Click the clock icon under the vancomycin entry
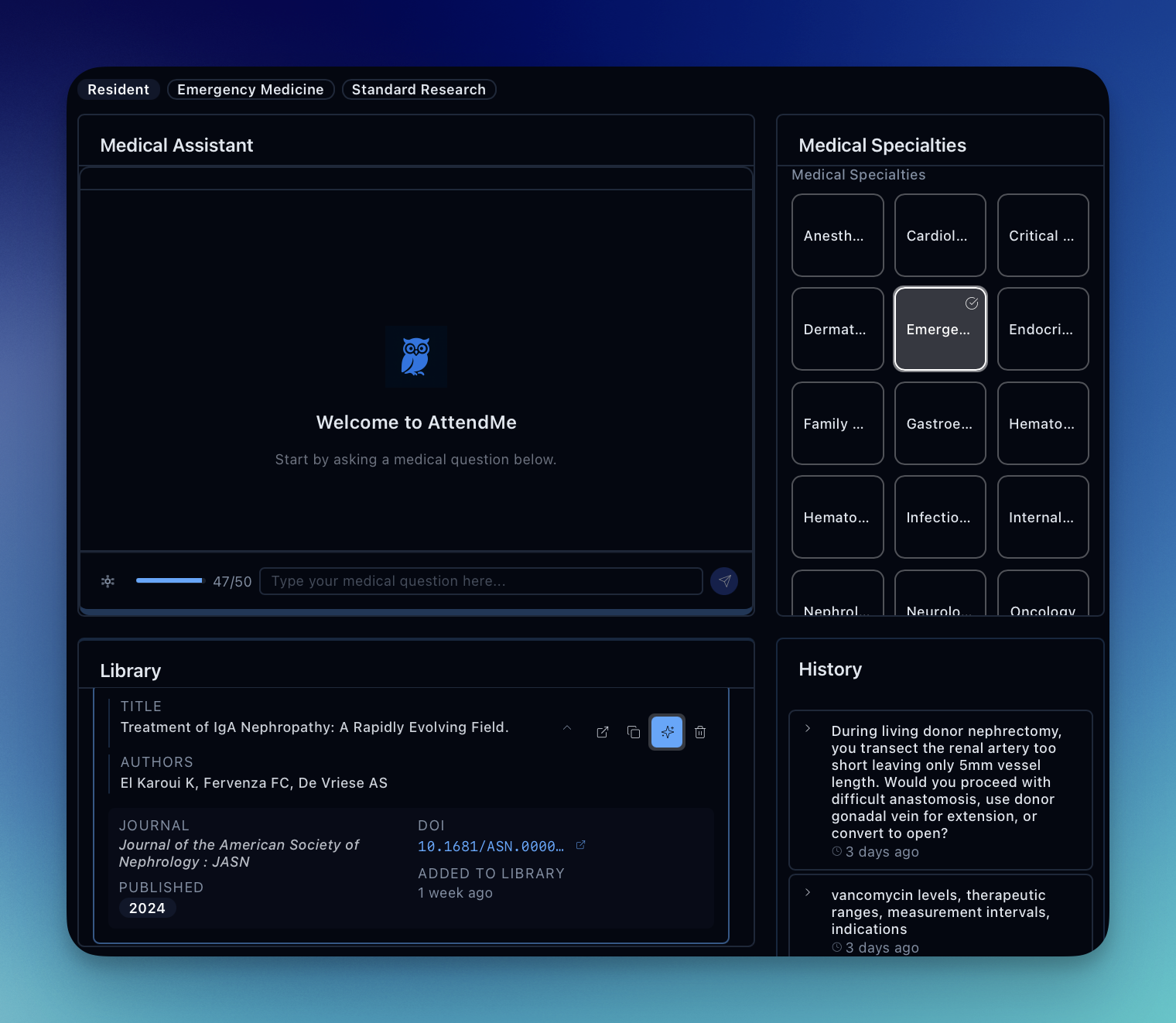Screen dimensions: 1176x1023 coord(836,947)
